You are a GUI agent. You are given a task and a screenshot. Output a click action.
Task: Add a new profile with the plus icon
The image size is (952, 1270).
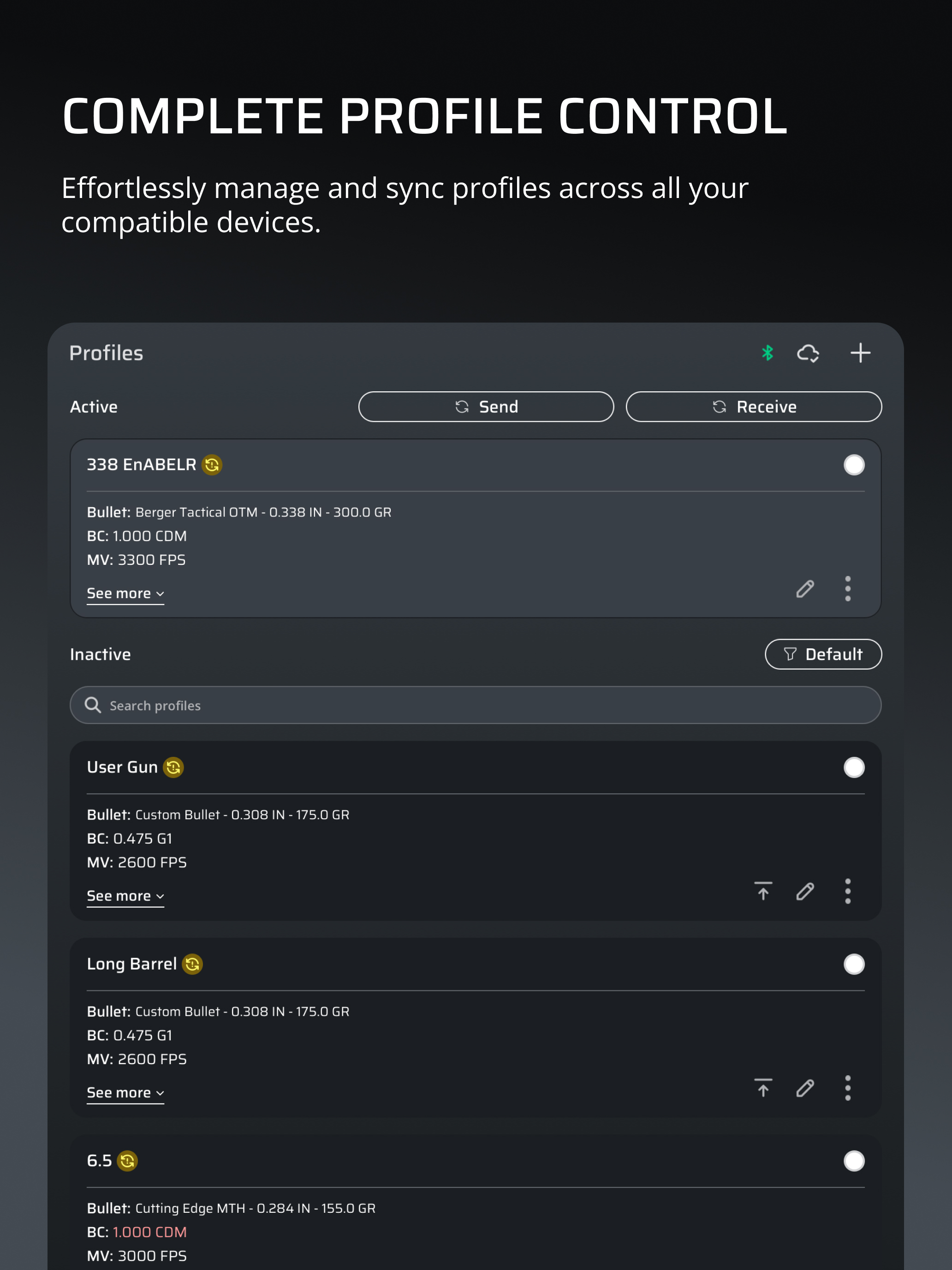click(860, 353)
